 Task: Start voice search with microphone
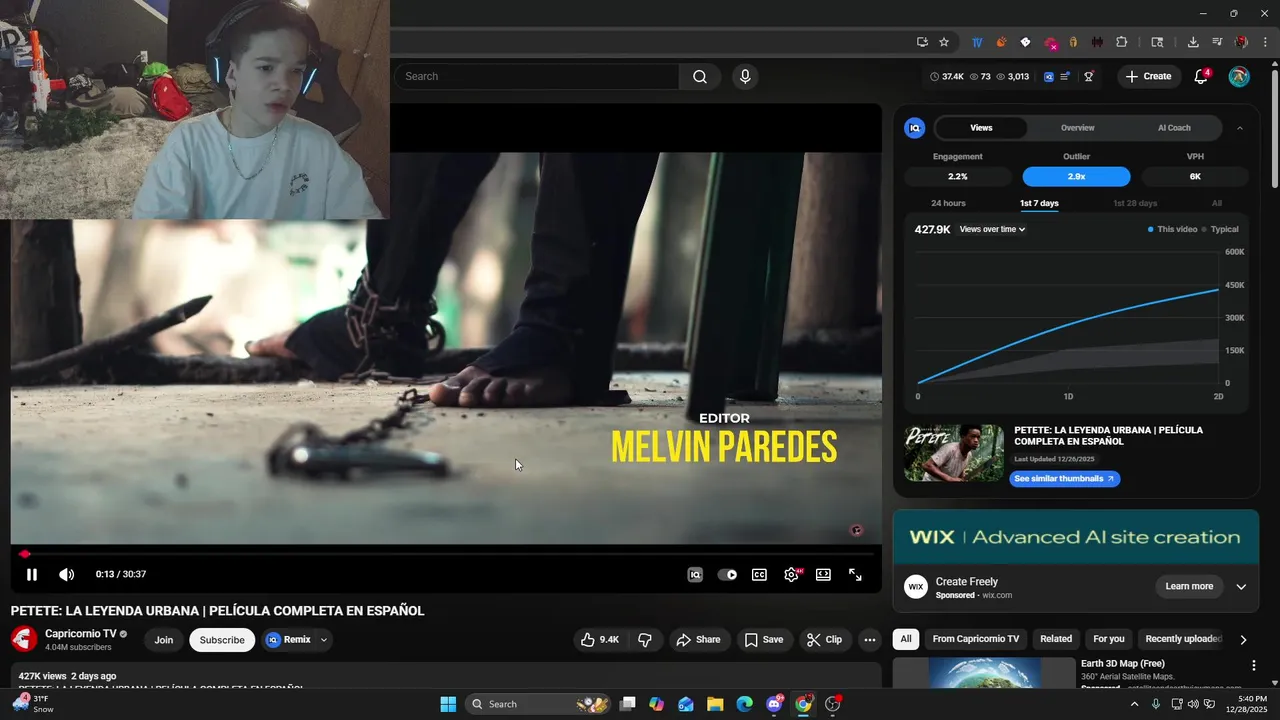pyautogui.click(x=744, y=76)
